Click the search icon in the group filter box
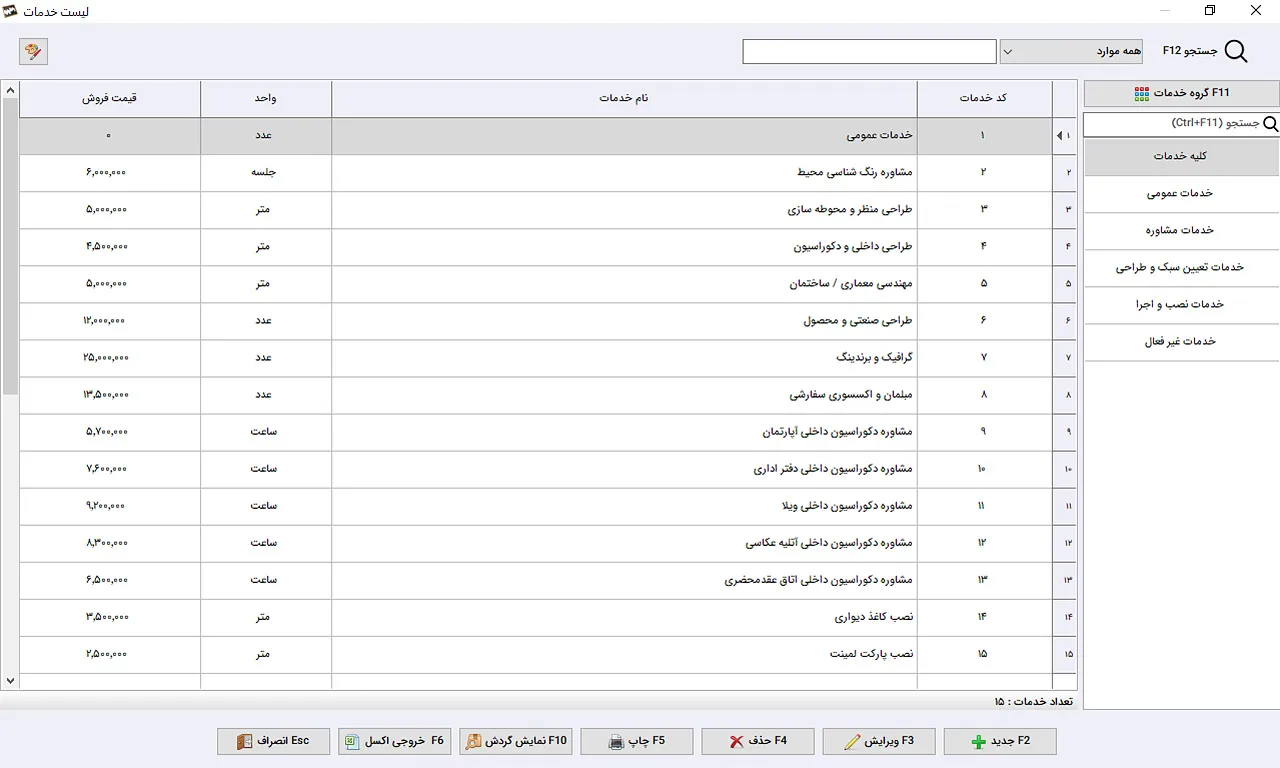Screen dimensions: 1280x768 click(1270, 124)
